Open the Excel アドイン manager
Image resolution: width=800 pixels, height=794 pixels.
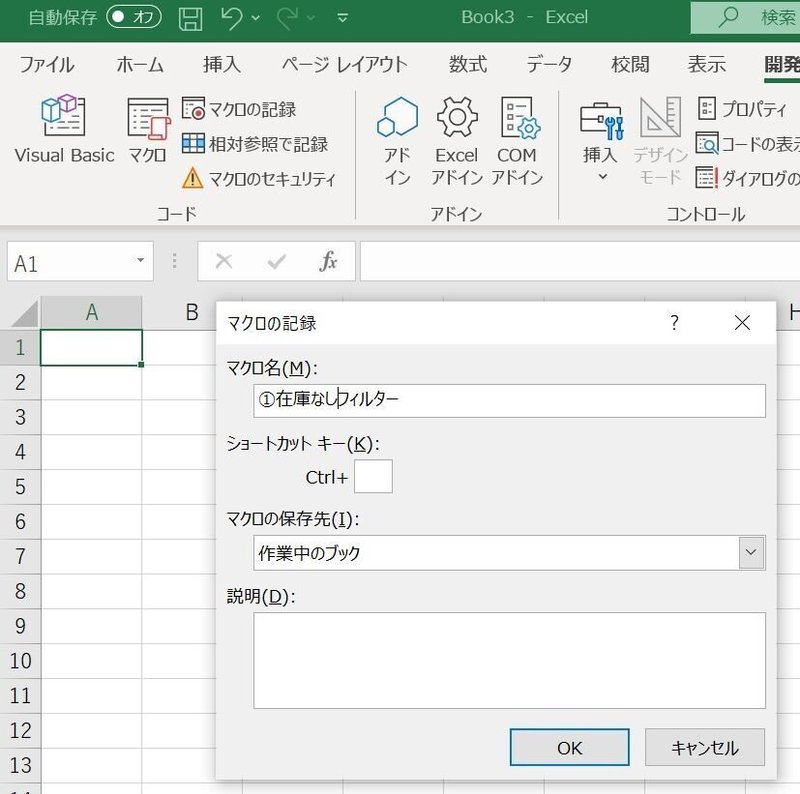click(x=456, y=135)
